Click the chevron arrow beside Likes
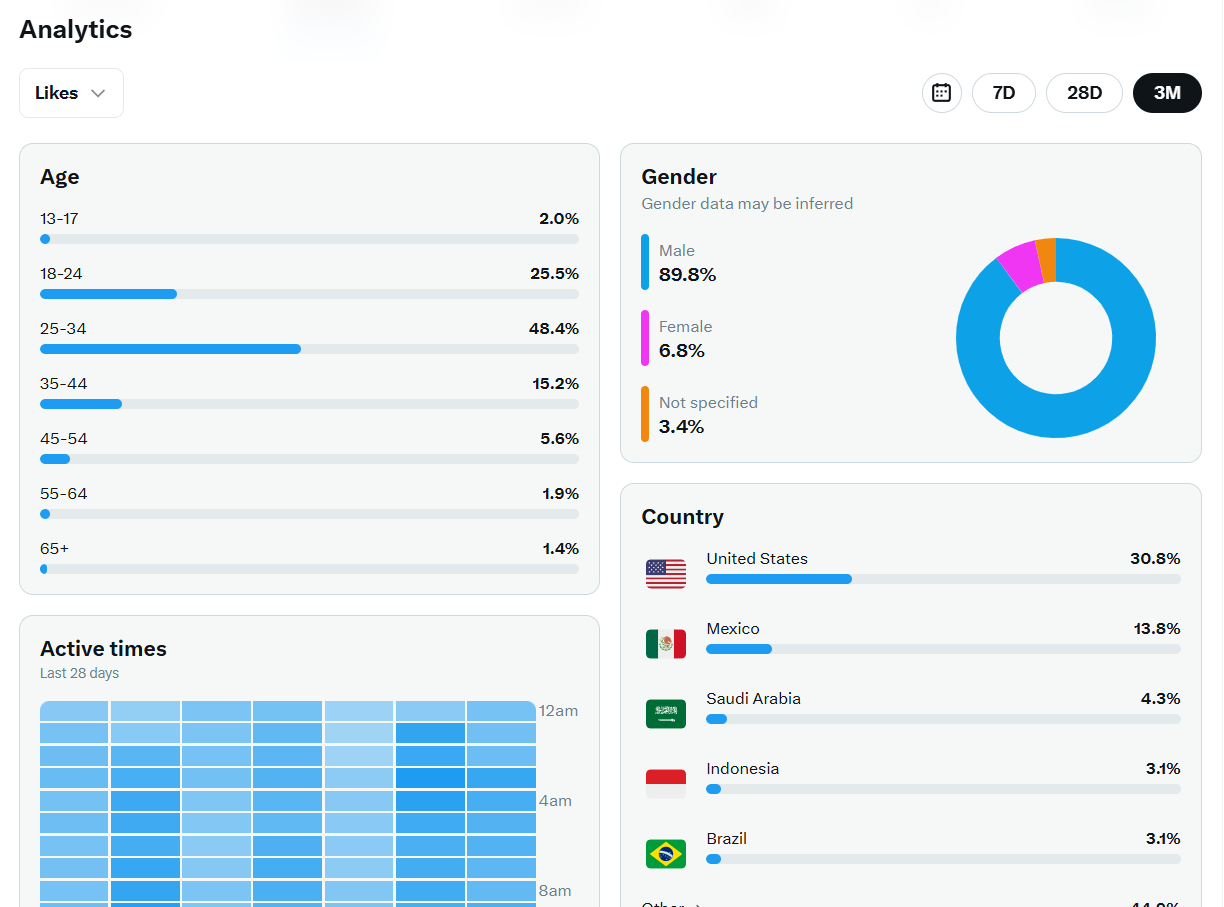Screen dimensions: 1224x907 (x=98, y=93)
